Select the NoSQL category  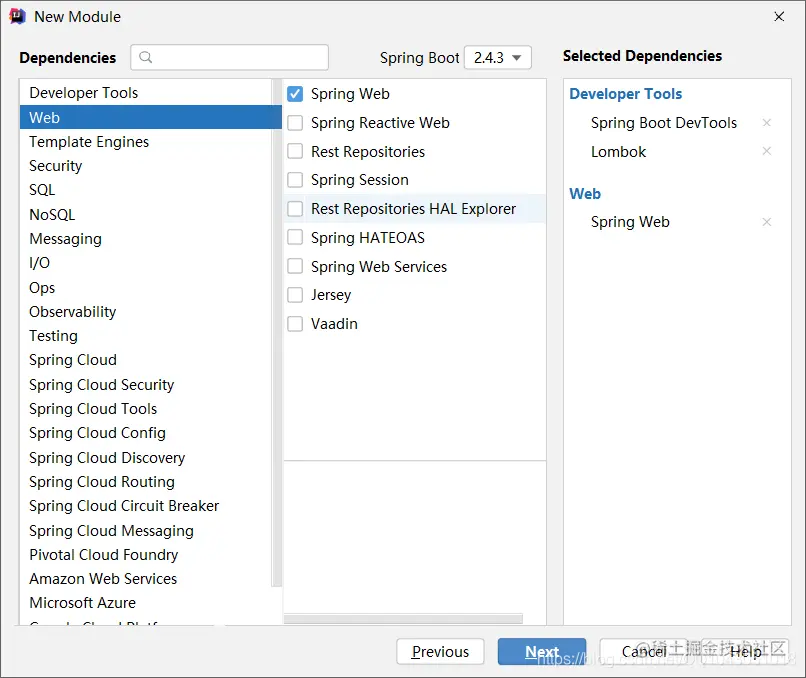52,215
